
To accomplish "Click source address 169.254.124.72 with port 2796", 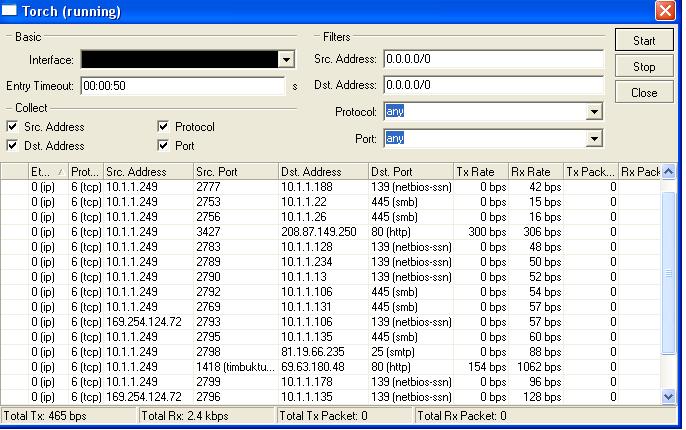I will click(144, 397).
